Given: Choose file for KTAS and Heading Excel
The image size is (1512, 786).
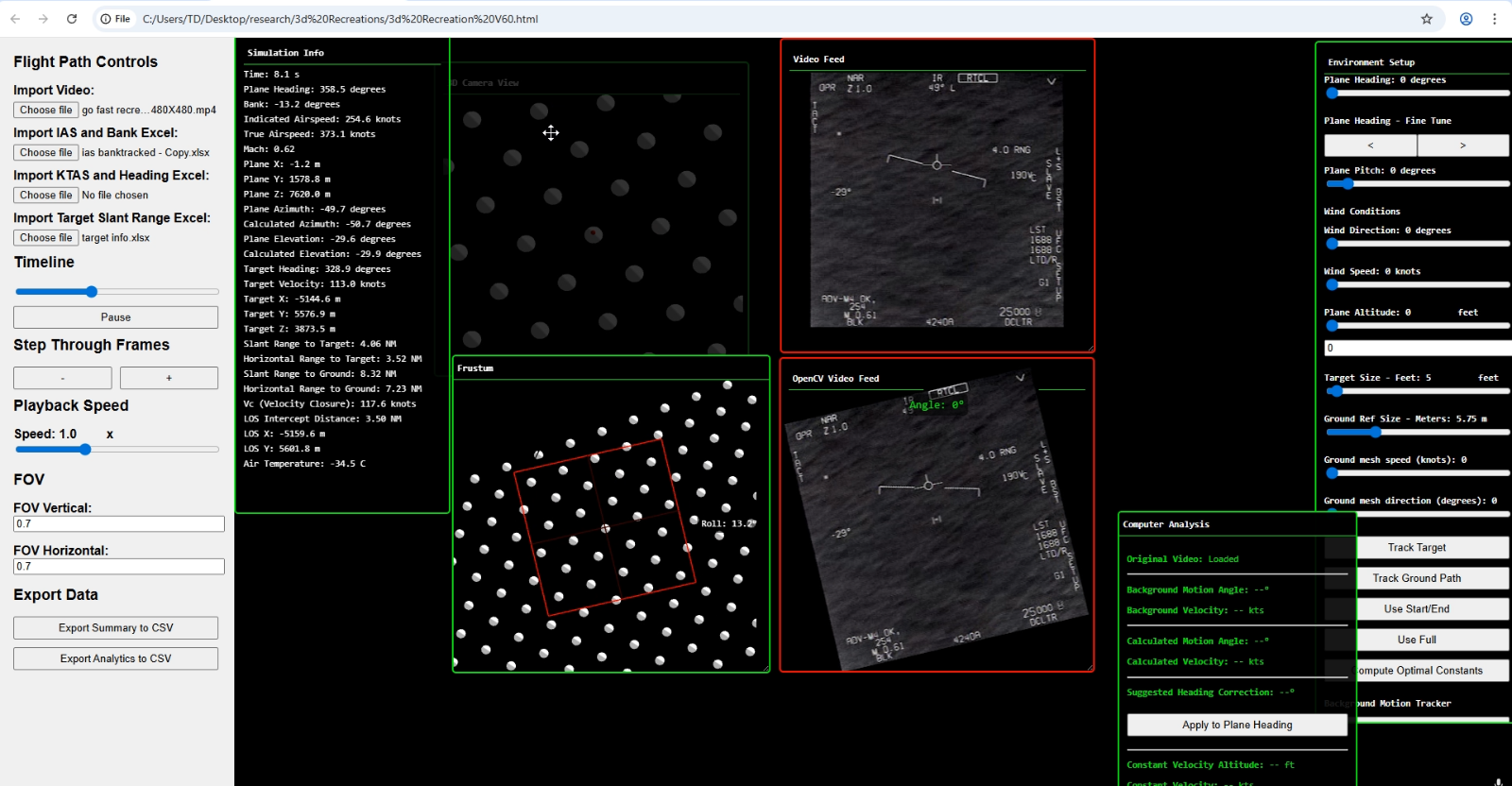Looking at the screenshot, I should pyautogui.click(x=45, y=195).
